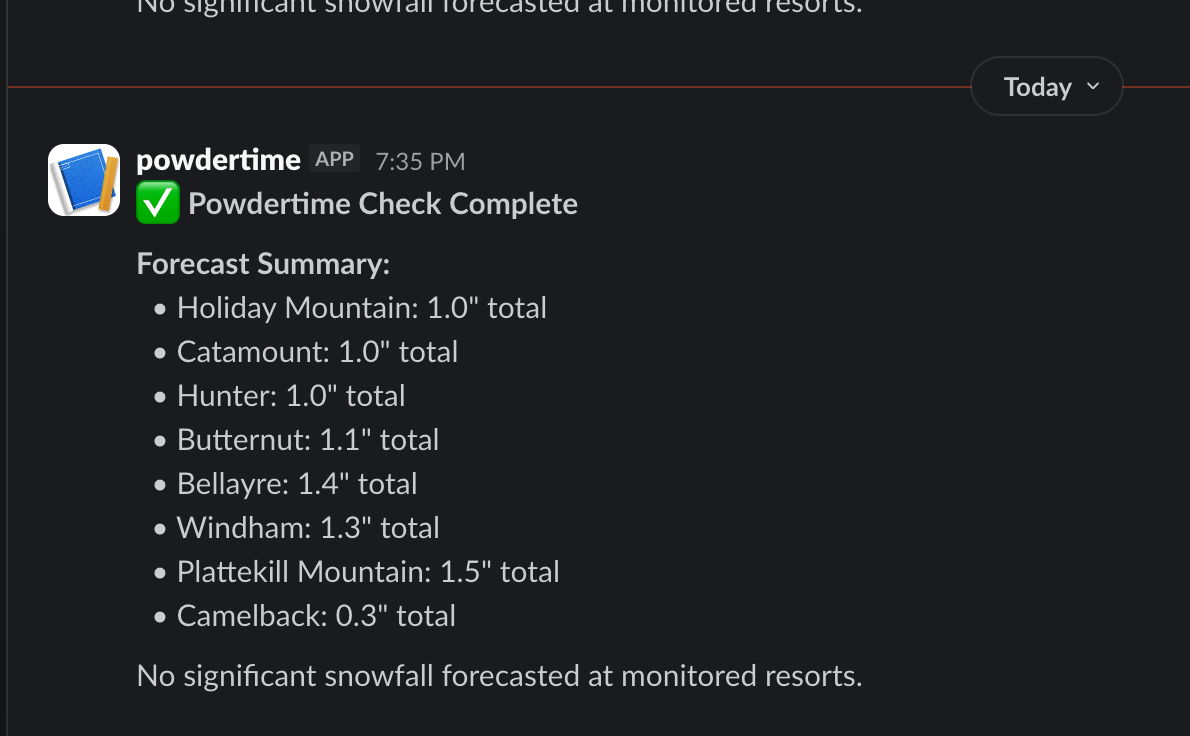Click the Butternut forecast line
Image resolution: width=1190 pixels, height=736 pixels.
click(308, 439)
